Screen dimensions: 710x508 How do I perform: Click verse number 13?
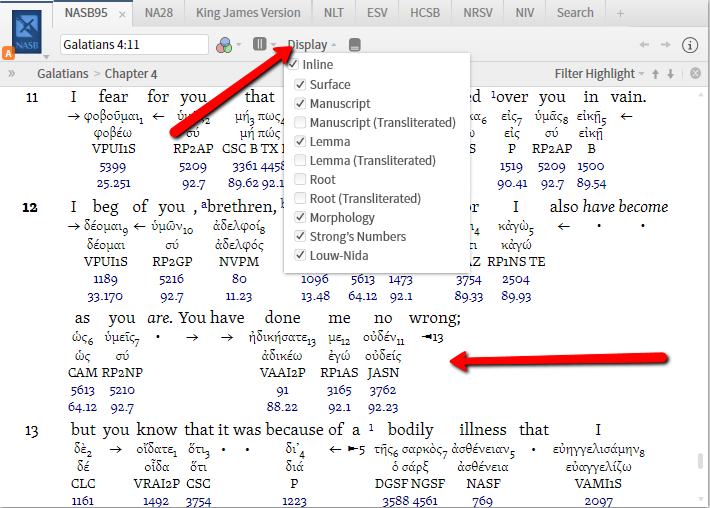31,431
